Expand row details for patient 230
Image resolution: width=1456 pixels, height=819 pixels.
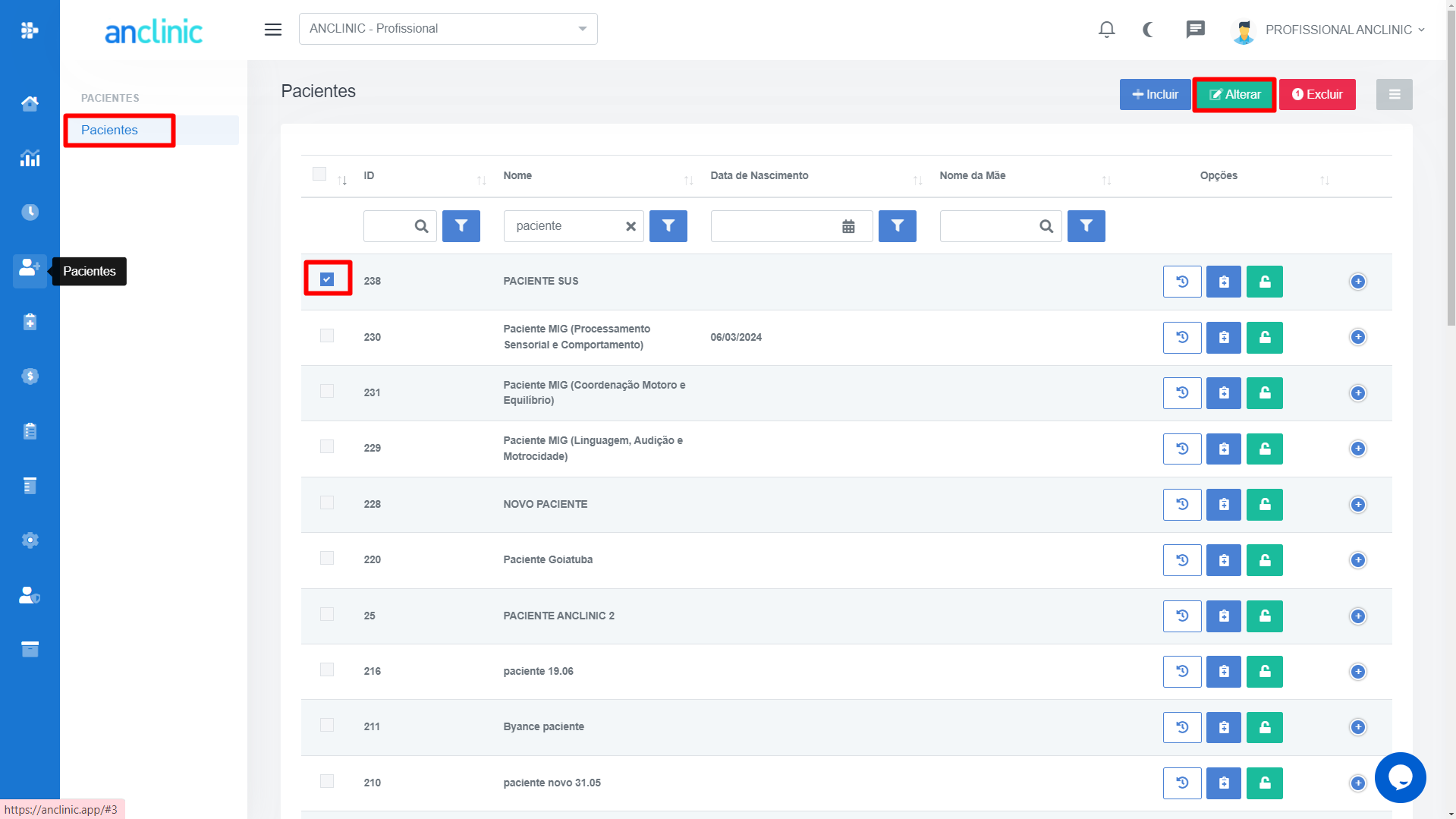point(1358,337)
